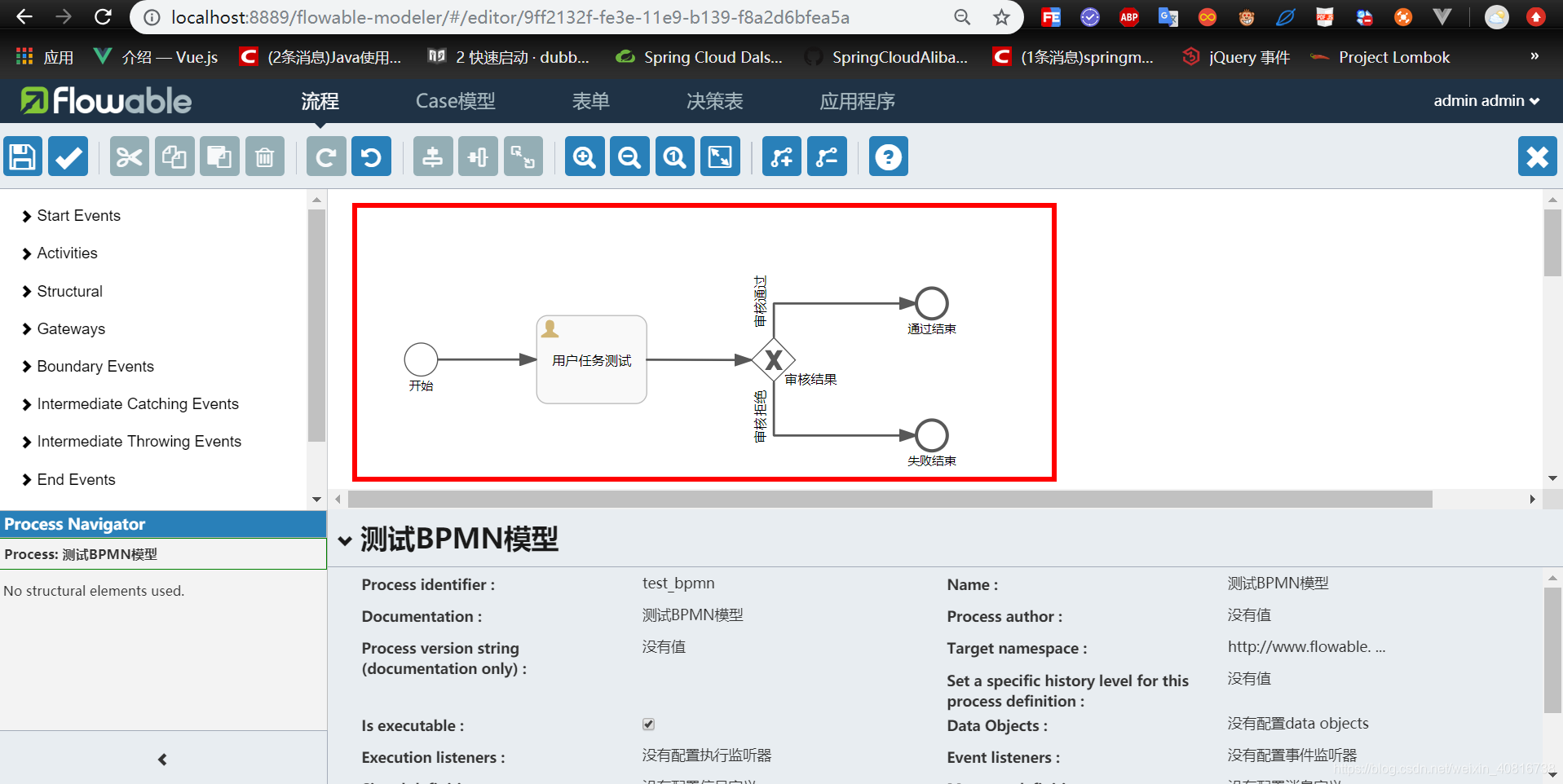Collapse the left palette with the arrow
Viewport: 1563px width, 784px height.
pyautogui.click(x=162, y=760)
